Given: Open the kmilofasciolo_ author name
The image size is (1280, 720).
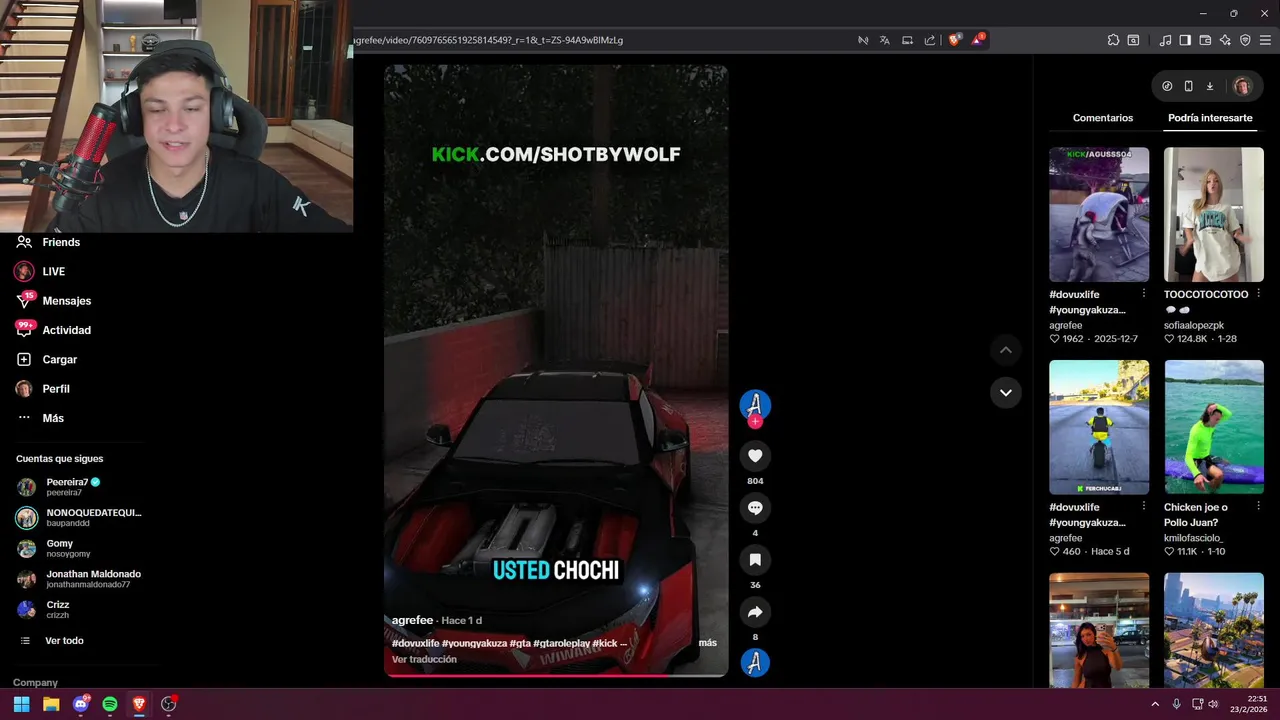Looking at the screenshot, I should click(1194, 538).
